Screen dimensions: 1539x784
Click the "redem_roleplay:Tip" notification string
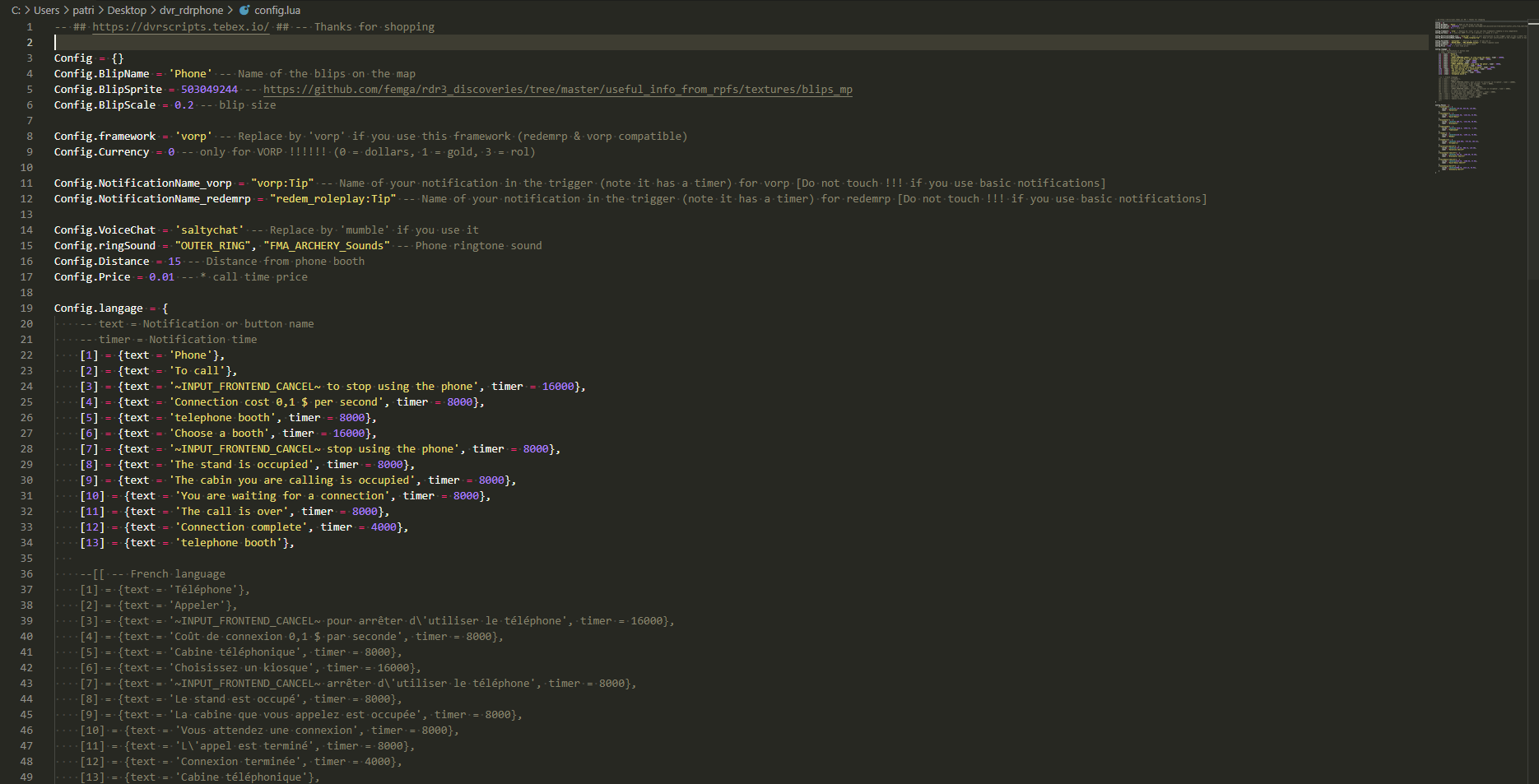(332, 199)
